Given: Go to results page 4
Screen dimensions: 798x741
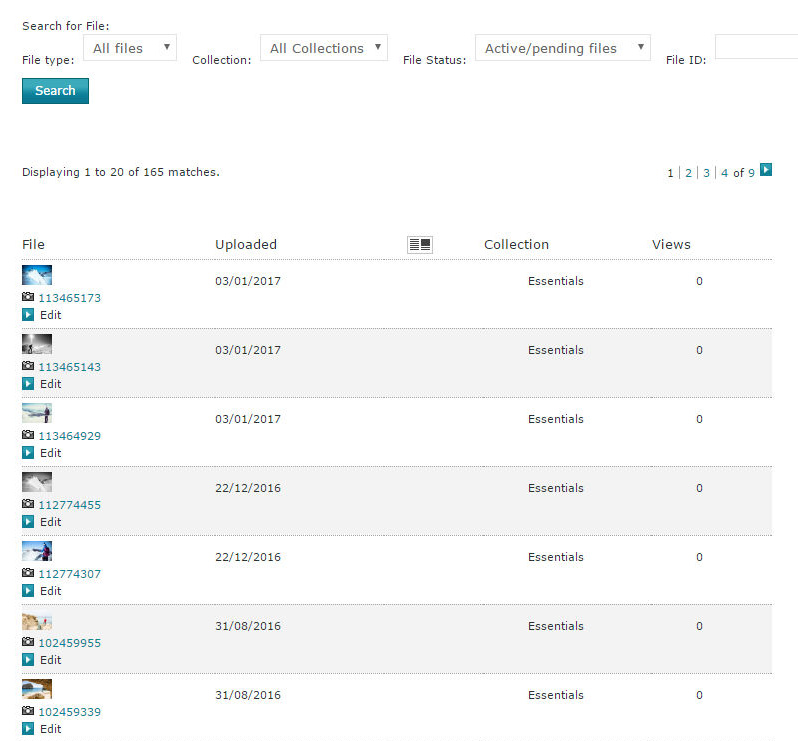Looking at the screenshot, I should tap(724, 173).
